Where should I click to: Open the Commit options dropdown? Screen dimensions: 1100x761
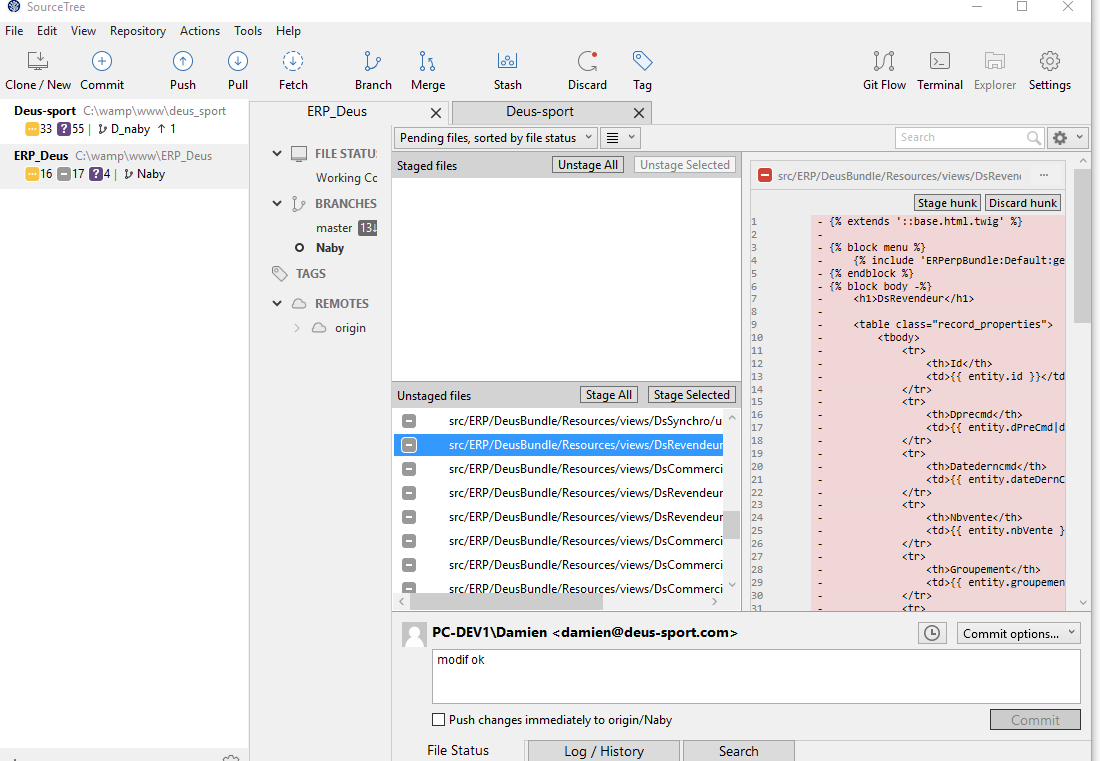pos(1019,633)
